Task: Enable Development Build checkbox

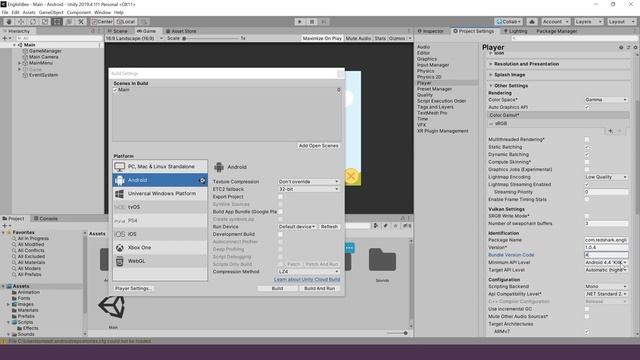Action: [280, 234]
